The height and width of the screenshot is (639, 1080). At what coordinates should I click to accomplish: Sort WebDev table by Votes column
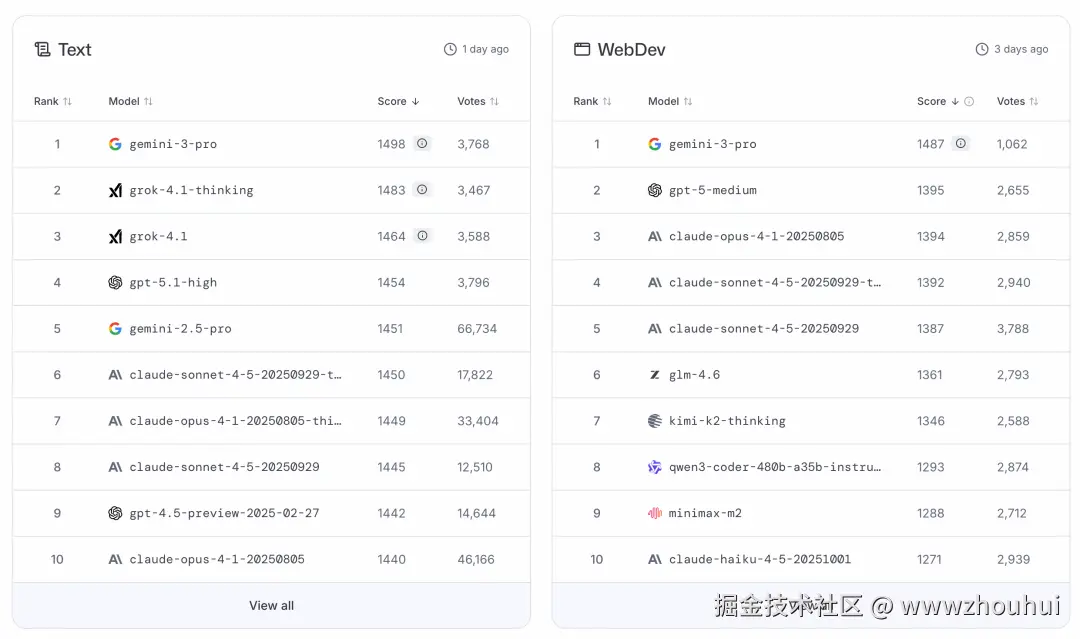[x=1017, y=101]
